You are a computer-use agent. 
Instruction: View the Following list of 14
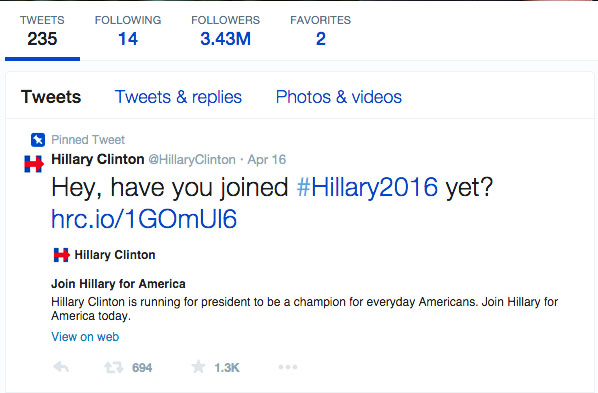128,31
